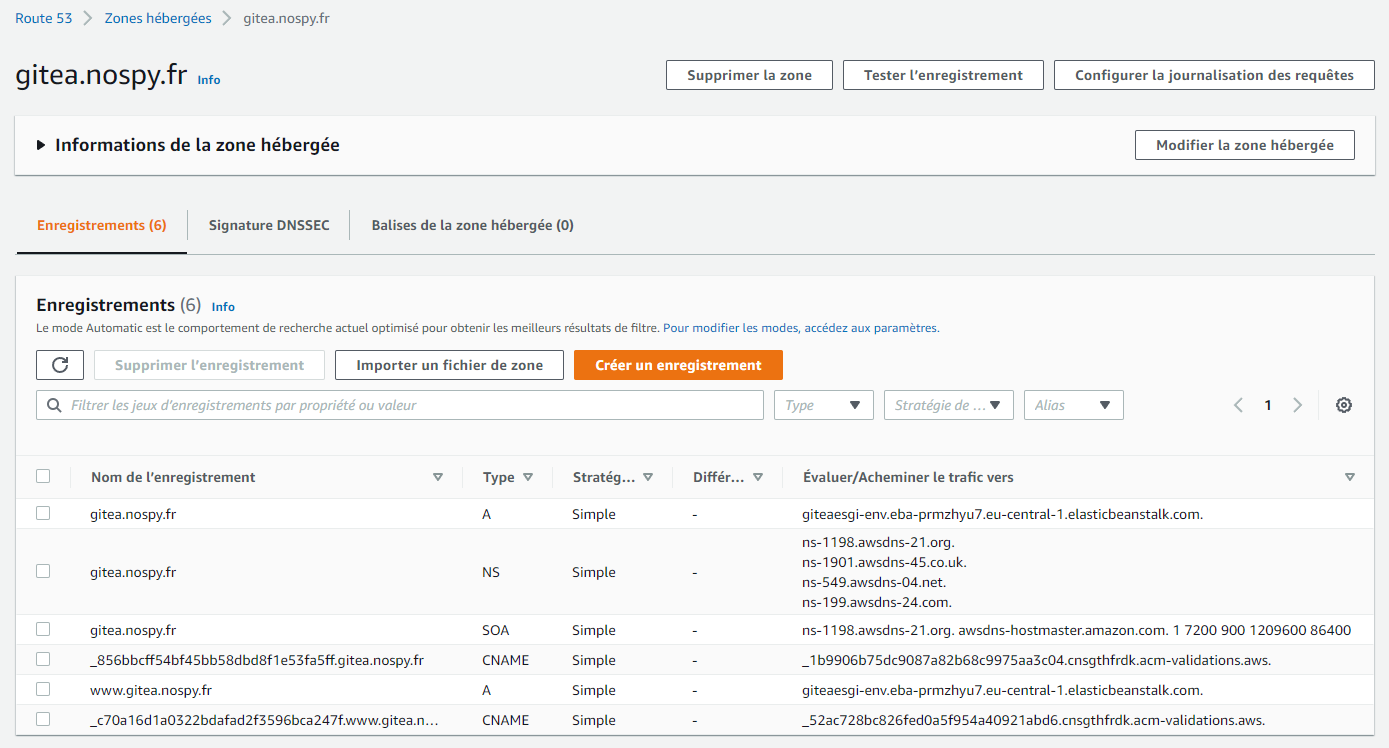
Task: Sort by Type column arrow
Action: click(528, 478)
